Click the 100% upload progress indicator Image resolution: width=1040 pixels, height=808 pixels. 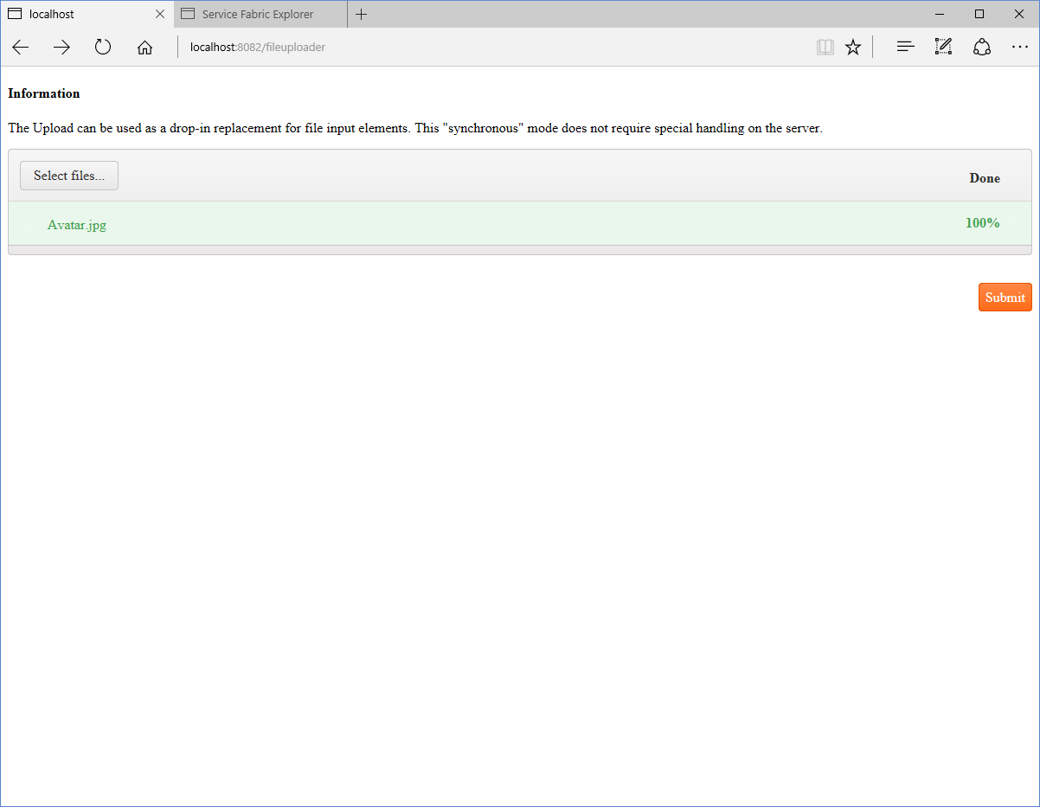tap(982, 223)
